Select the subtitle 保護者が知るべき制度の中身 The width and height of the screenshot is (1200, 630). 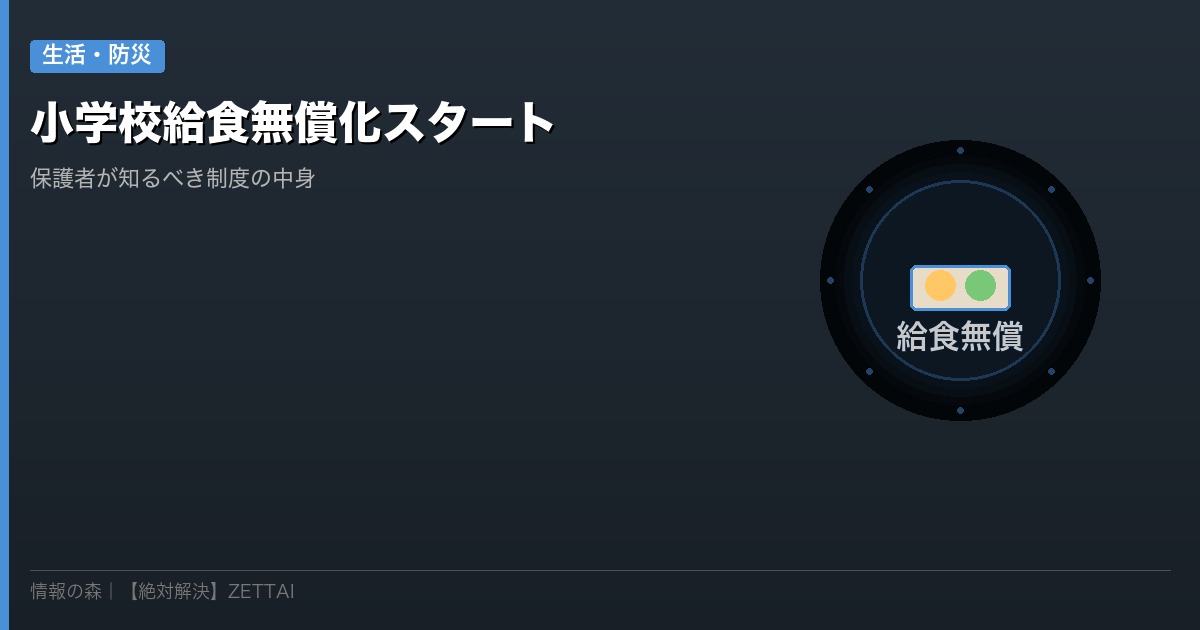173,179
